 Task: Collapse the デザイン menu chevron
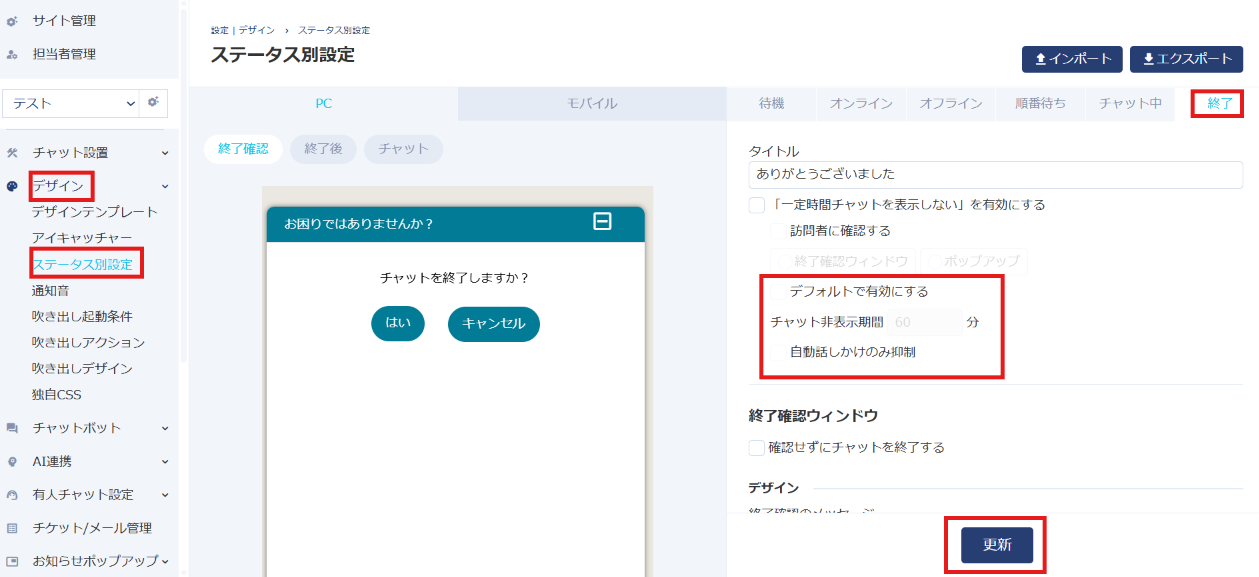pyautogui.click(x=165, y=186)
